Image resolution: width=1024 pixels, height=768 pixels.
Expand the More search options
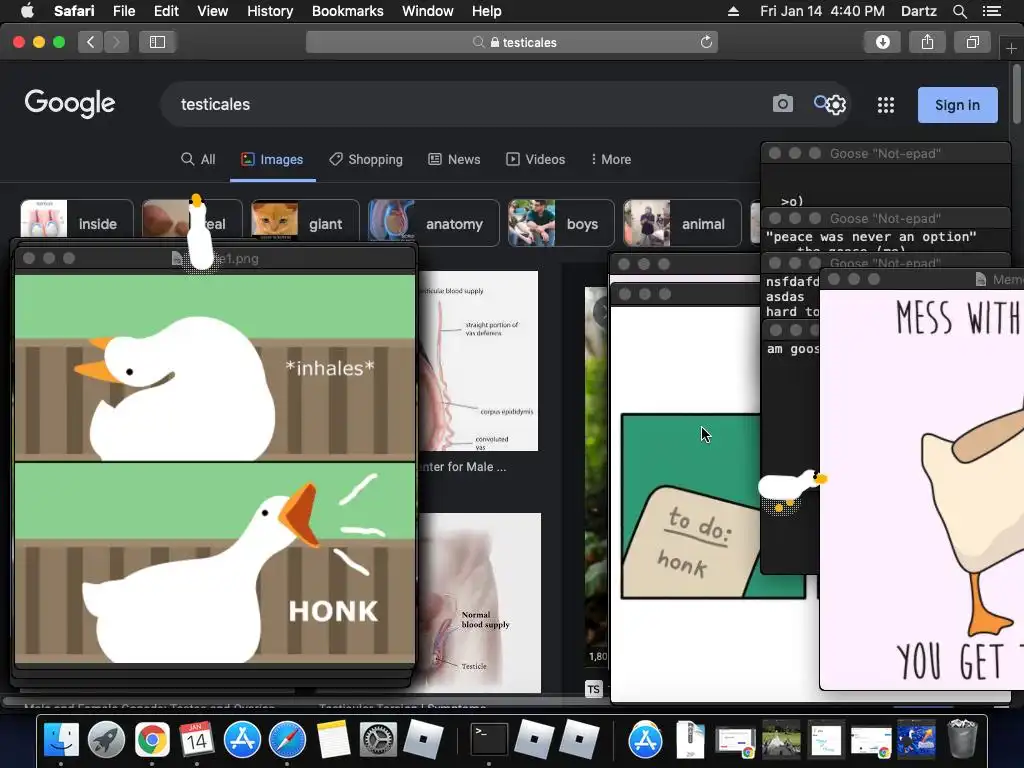[611, 159]
